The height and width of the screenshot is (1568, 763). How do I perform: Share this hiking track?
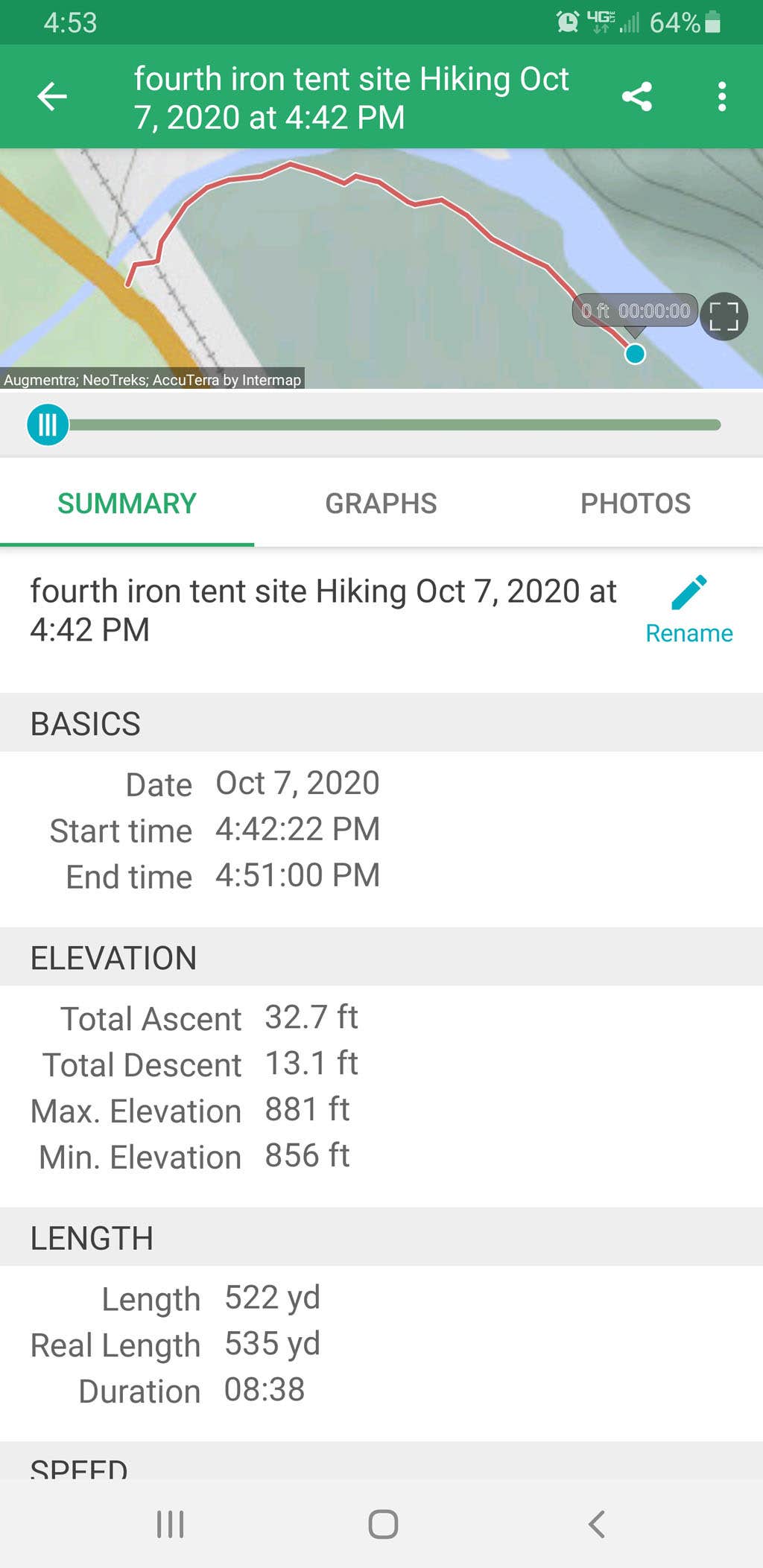[637, 97]
